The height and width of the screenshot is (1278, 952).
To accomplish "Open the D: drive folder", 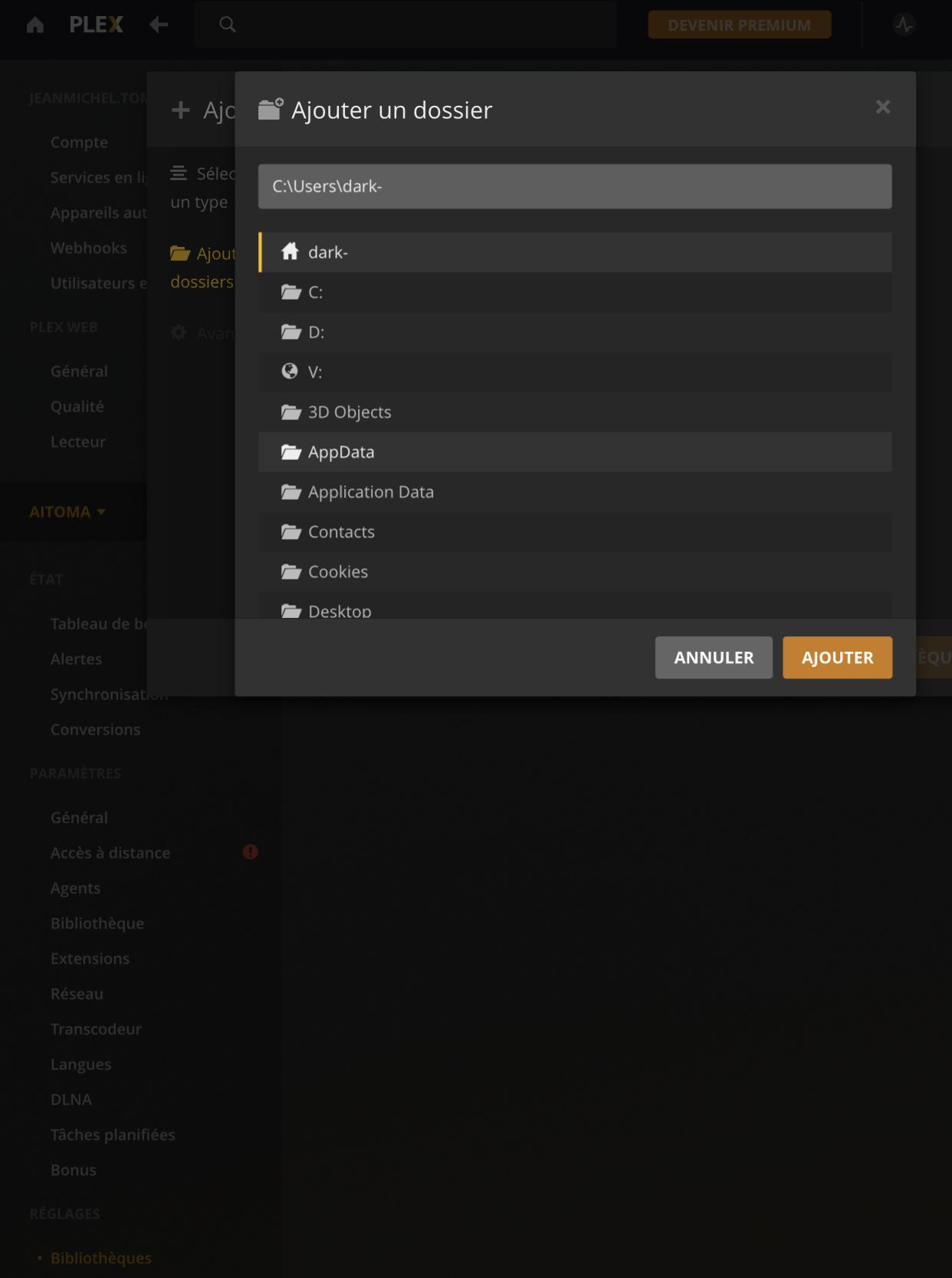I will pyautogui.click(x=316, y=332).
